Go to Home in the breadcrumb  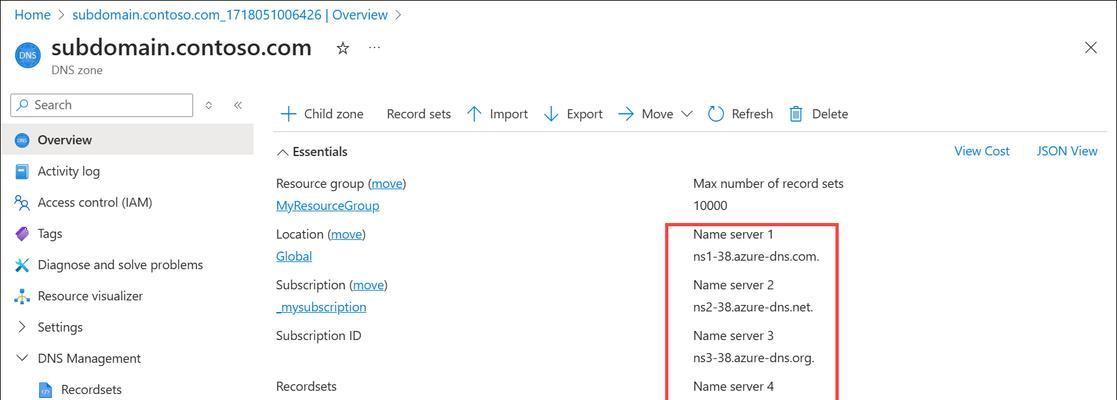click(33, 14)
